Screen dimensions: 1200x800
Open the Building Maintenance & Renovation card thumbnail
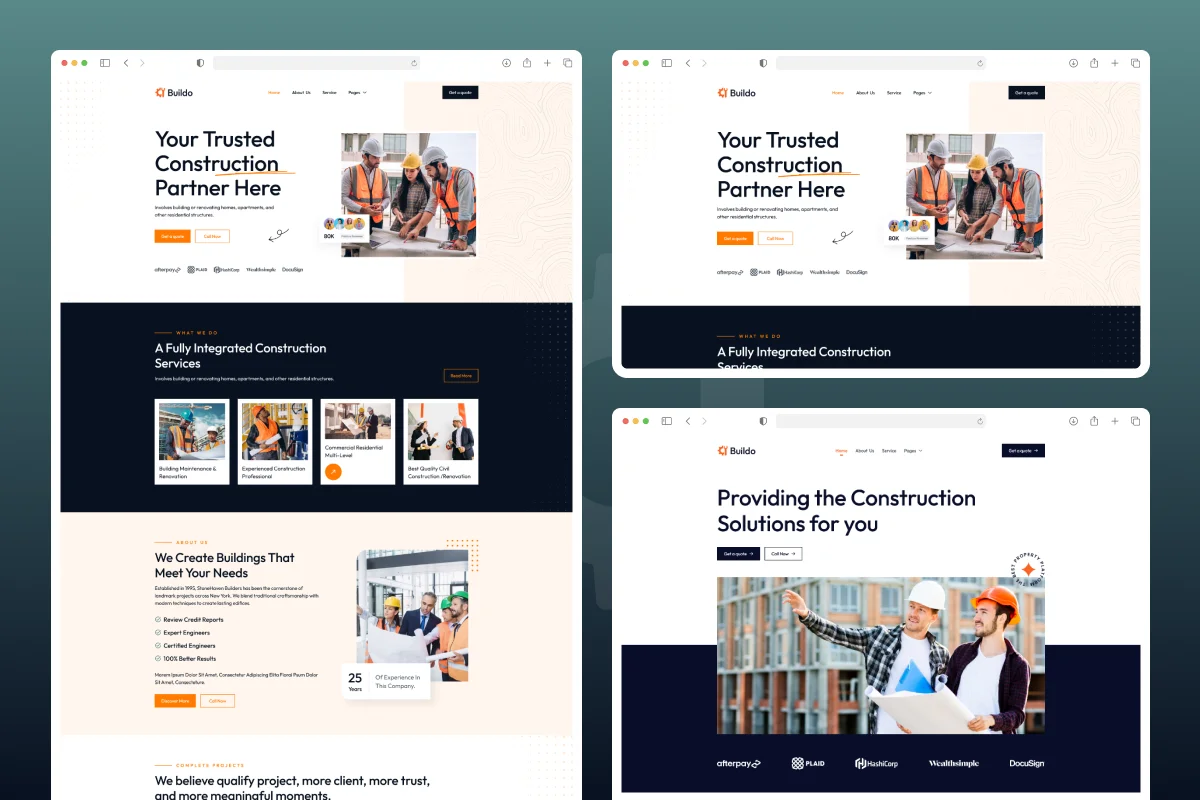coord(192,431)
